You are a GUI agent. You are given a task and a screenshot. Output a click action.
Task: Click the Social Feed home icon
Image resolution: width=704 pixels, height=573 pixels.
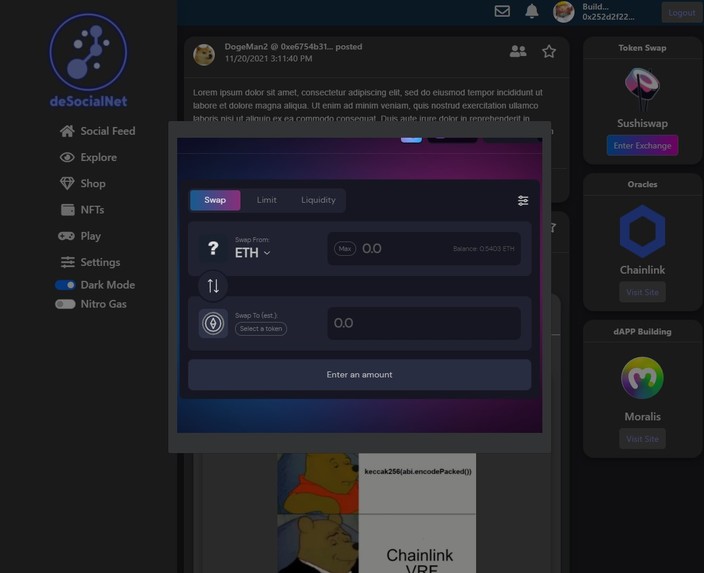(x=67, y=131)
